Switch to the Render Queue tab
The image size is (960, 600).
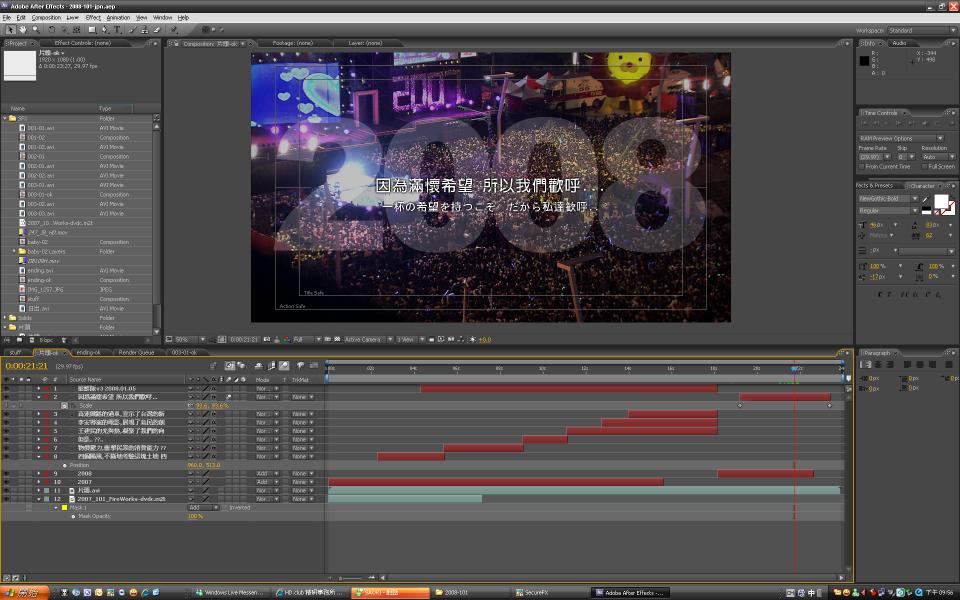coord(136,352)
